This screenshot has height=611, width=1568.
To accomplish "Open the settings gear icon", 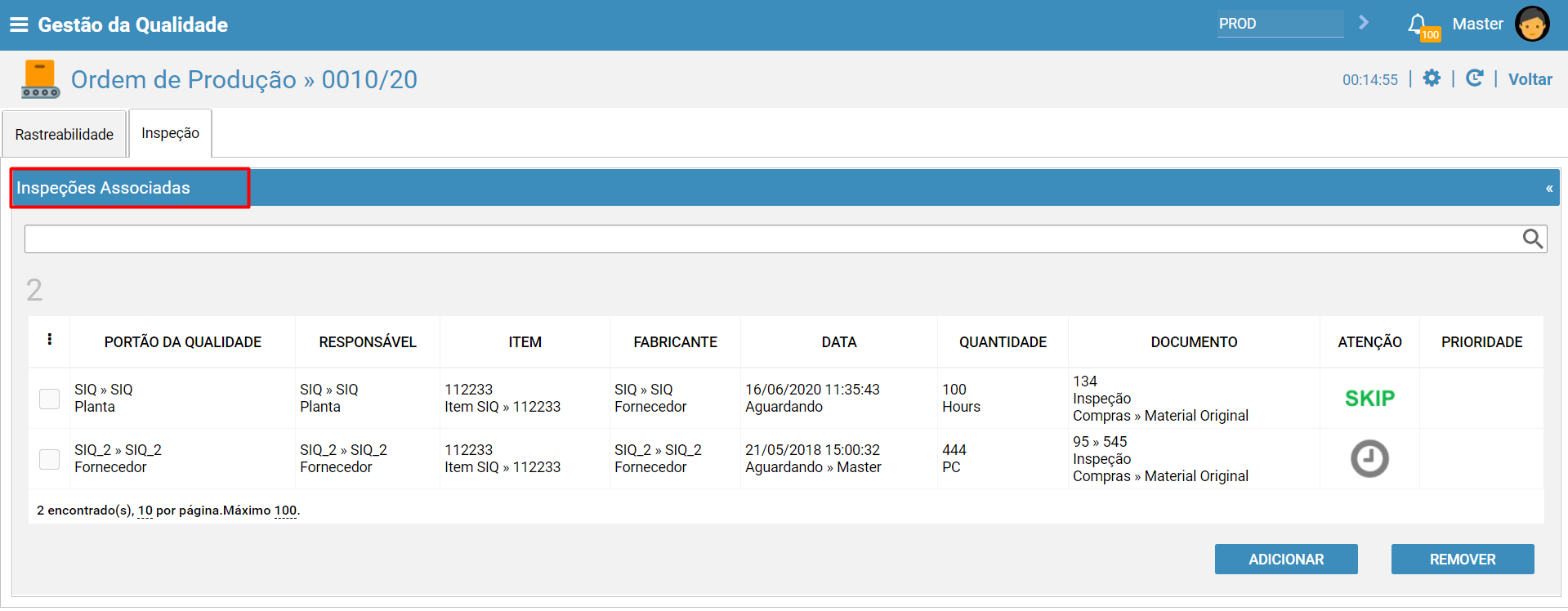I will tap(1432, 78).
